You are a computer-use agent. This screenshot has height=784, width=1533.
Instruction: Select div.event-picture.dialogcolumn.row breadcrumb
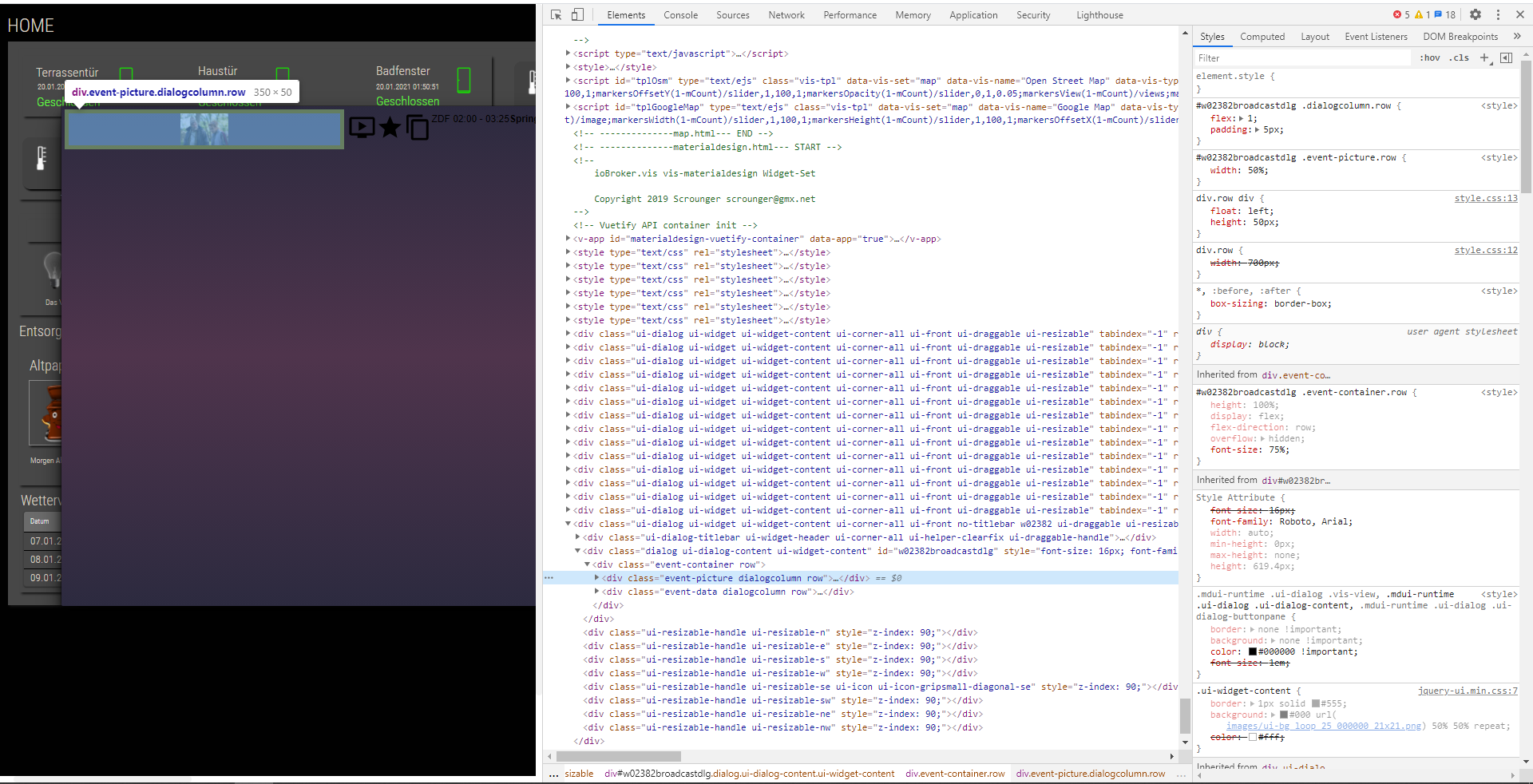click(x=1091, y=774)
